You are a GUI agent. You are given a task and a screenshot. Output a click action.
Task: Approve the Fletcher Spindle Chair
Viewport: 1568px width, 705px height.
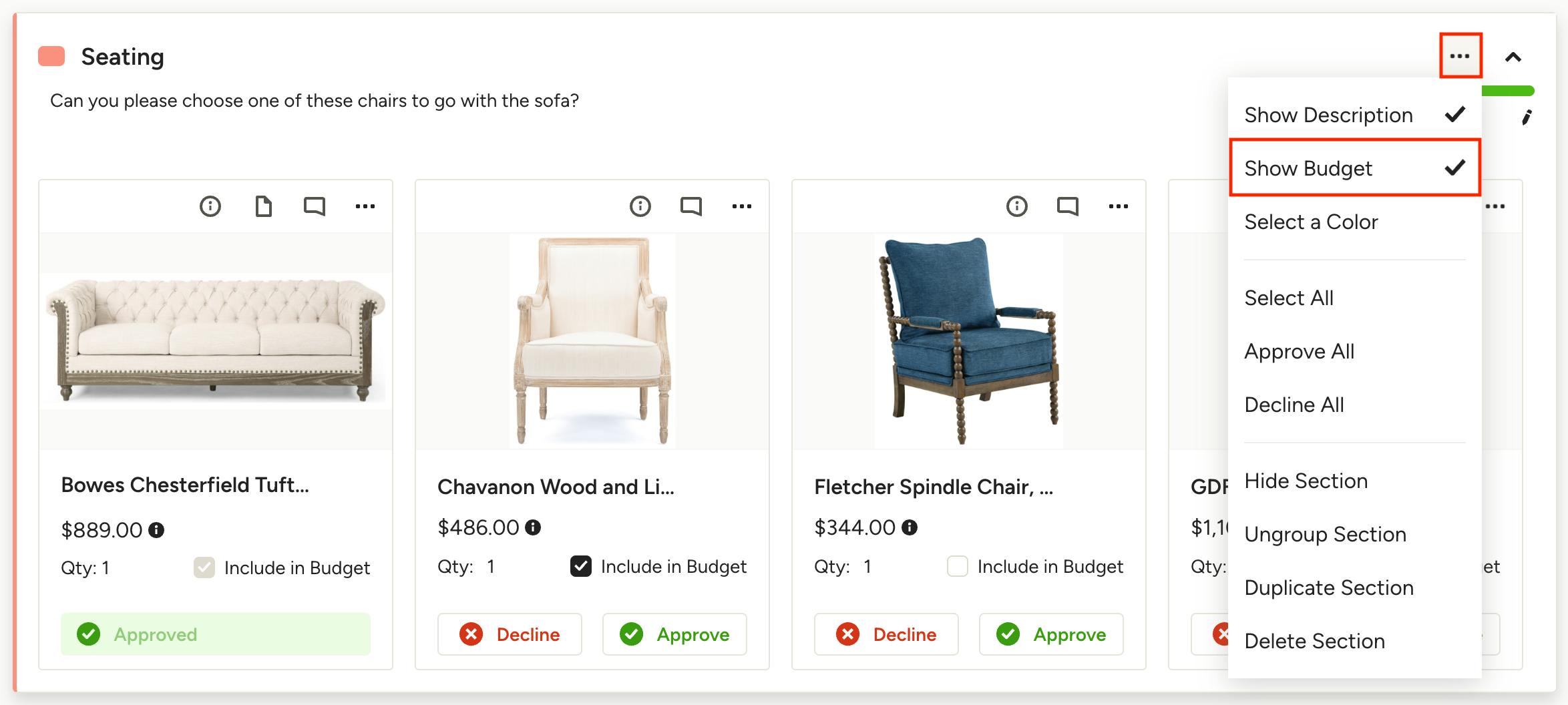point(1051,634)
